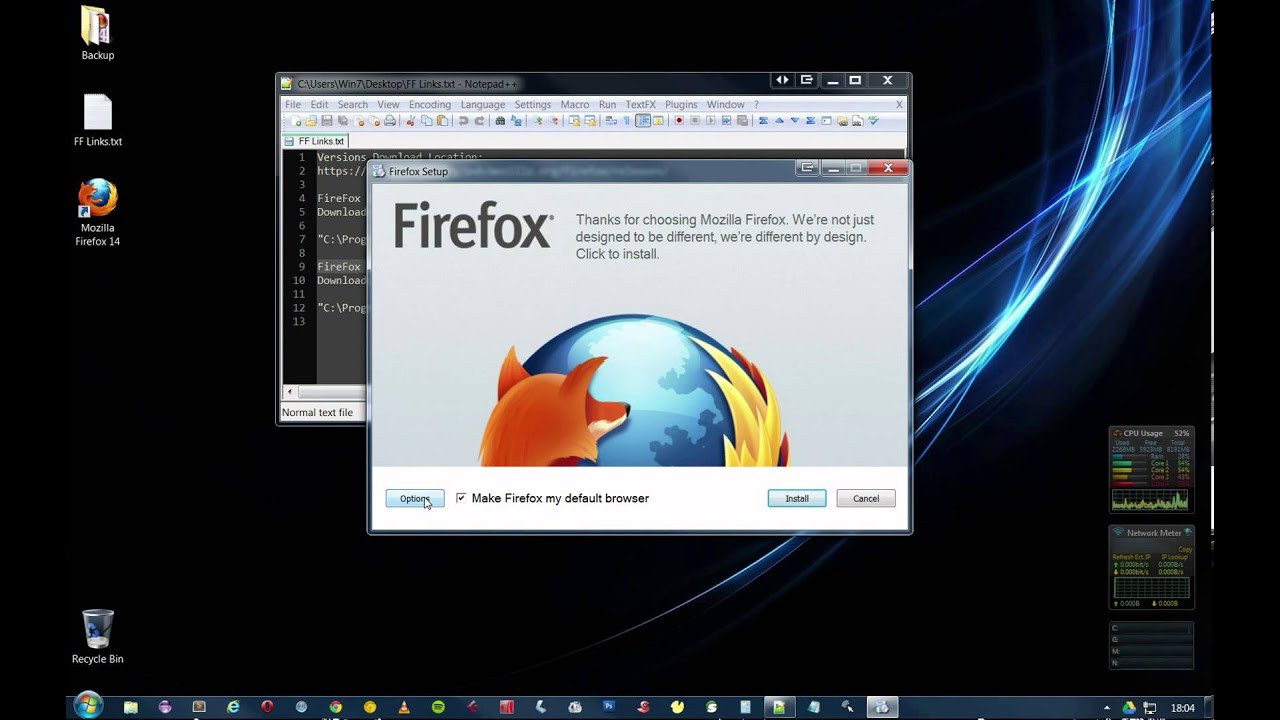Click the Save Recorded Macro icon

point(742,121)
